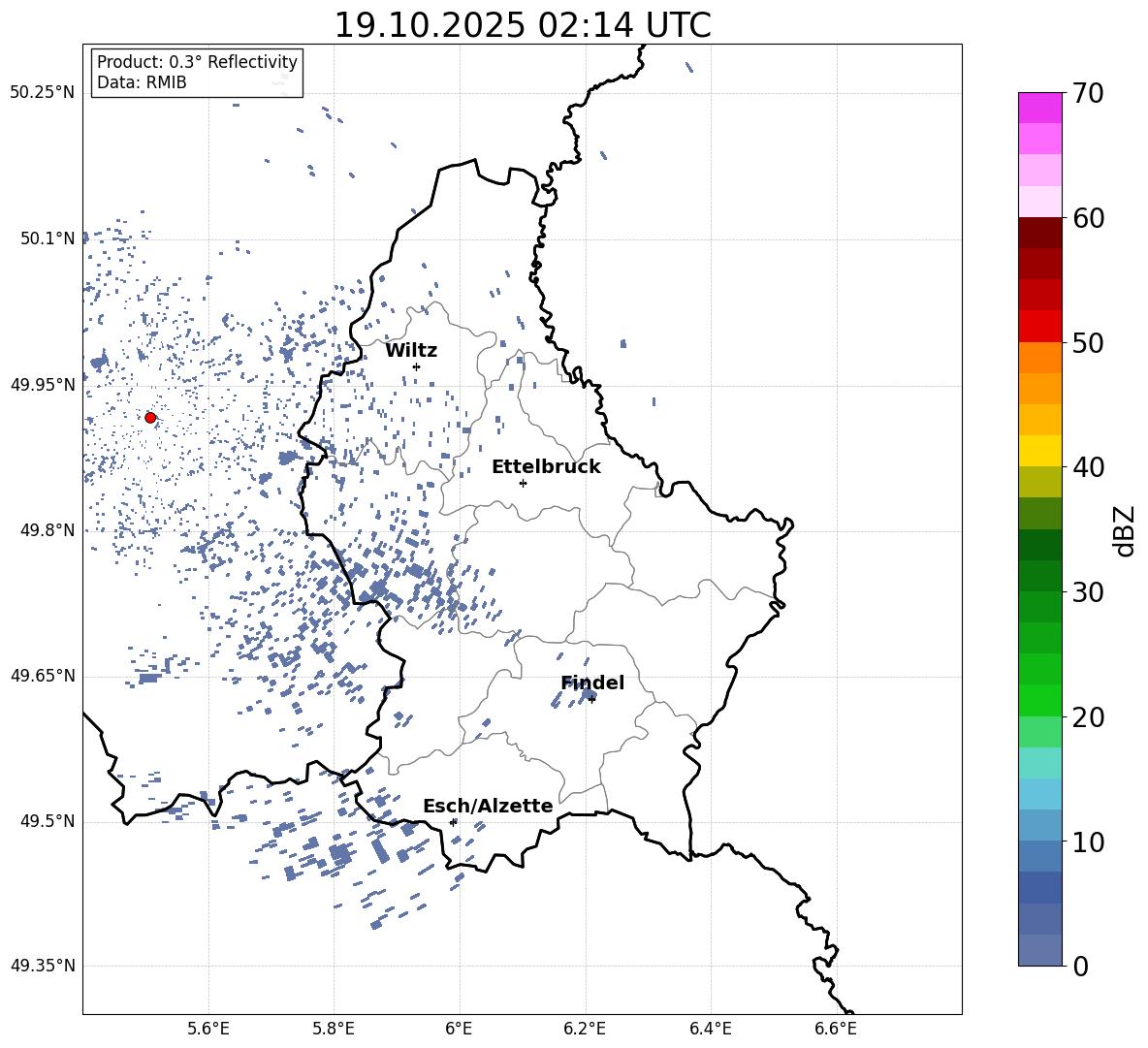
Task: Click the 6°E longitude label
Action: [459, 1029]
